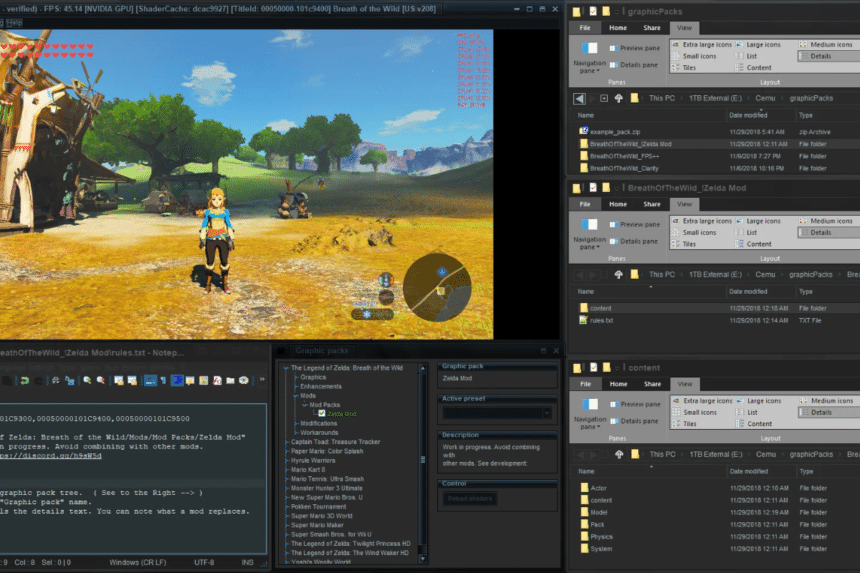
Task: Expand the Graphics tree node
Action: tap(296, 377)
